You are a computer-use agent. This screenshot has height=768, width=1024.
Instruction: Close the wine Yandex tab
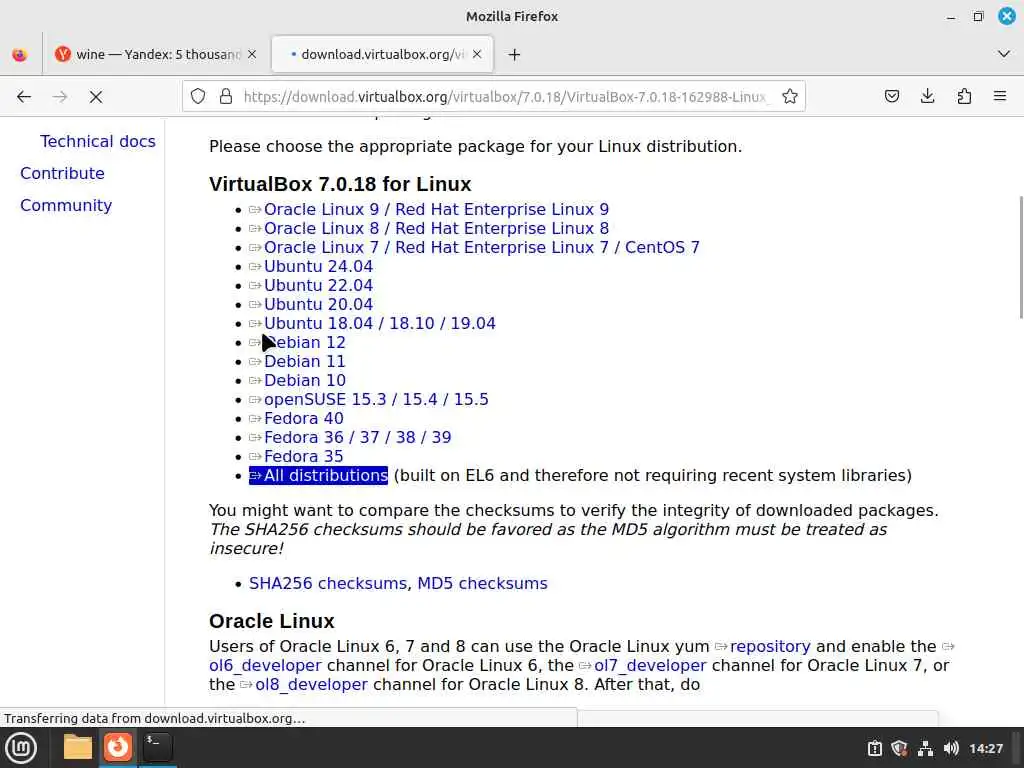click(252, 54)
